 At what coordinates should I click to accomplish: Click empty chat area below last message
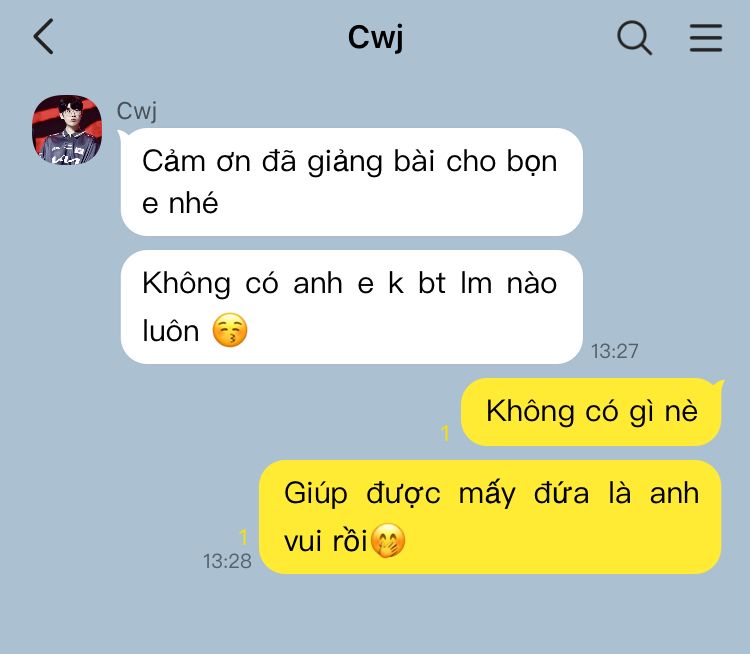pyautogui.click(x=375, y=615)
